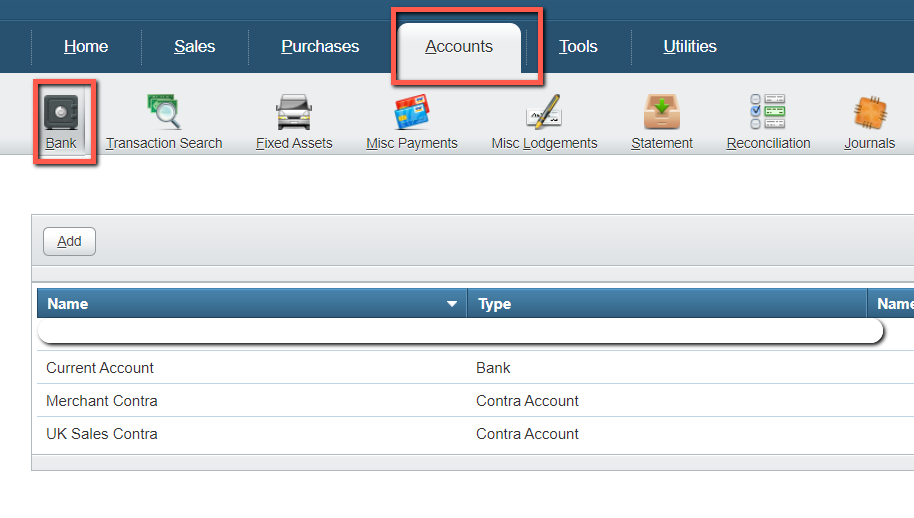Screen dimensions: 914x518
Task: Open Misc Lodgements cheque icon
Action: tap(544, 113)
